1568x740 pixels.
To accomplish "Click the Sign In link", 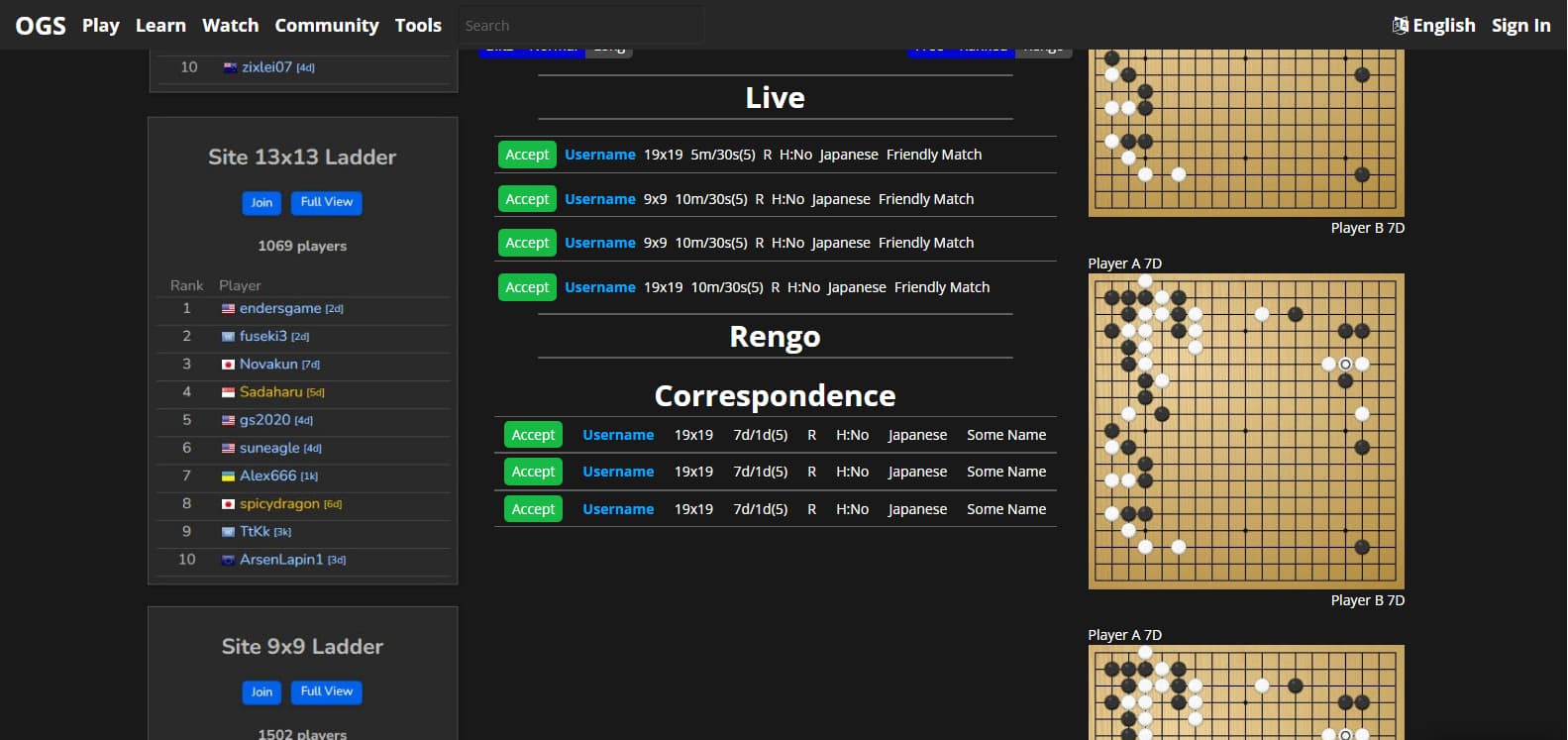I will pos(1520,26).
